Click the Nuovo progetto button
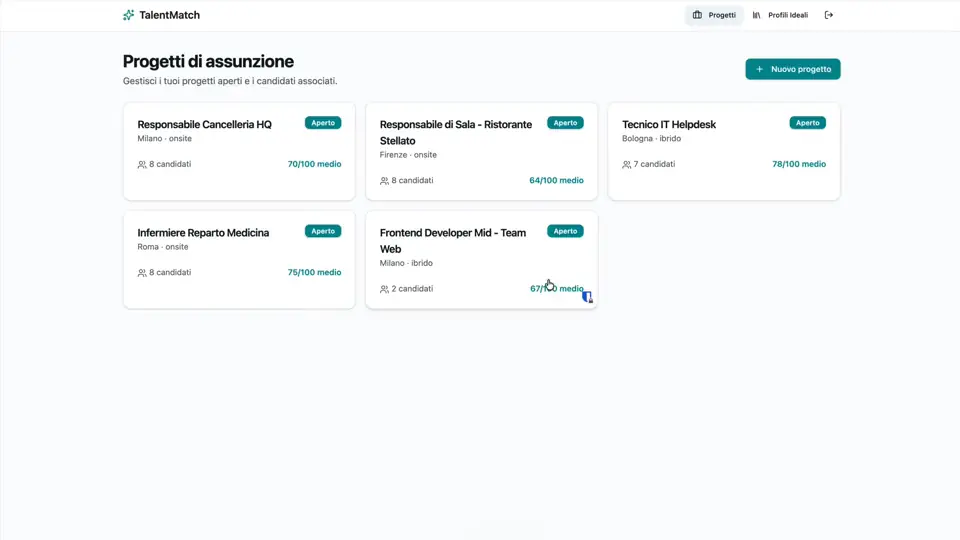 (x=793, y=69)
